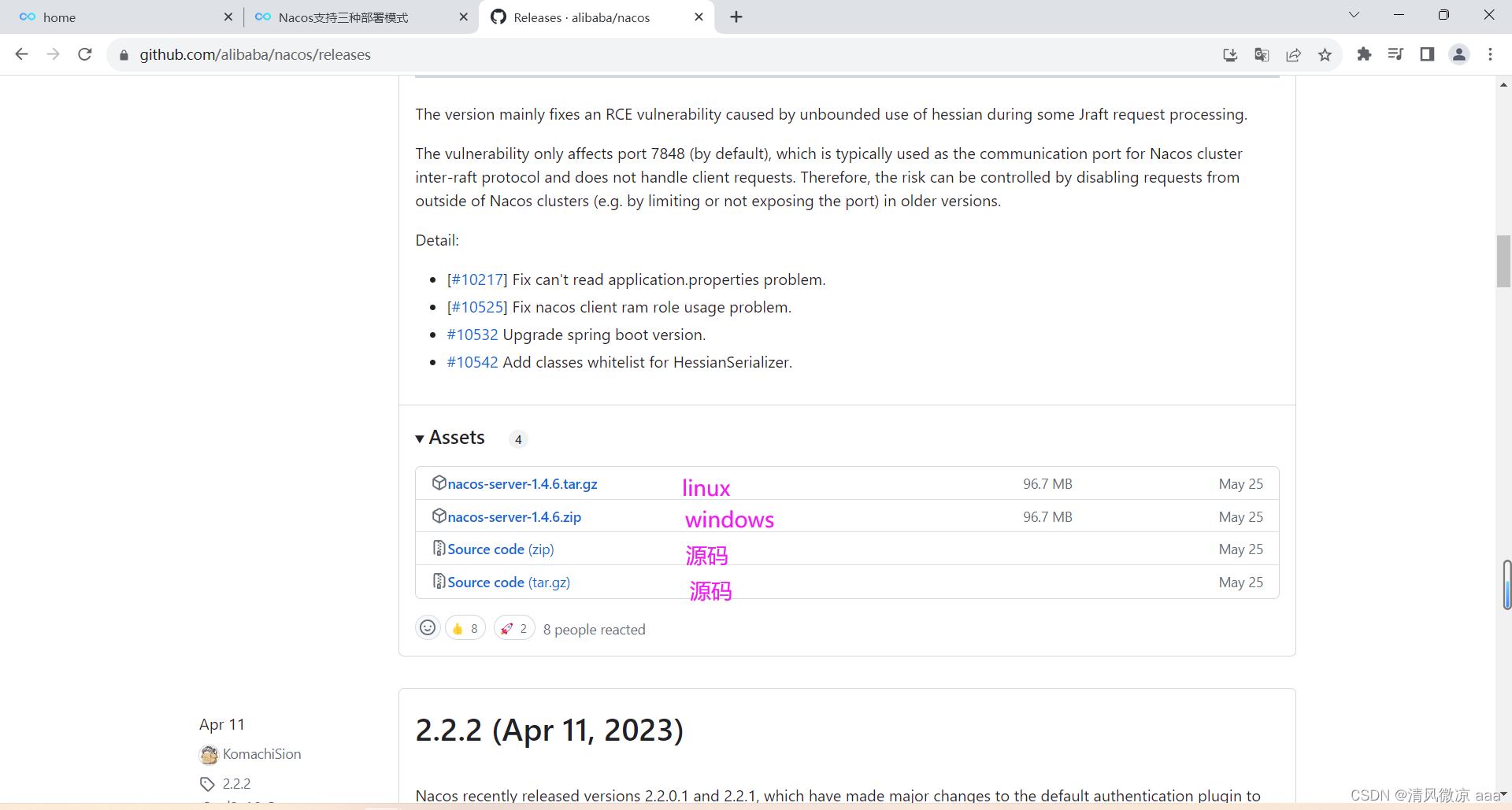The width and height of the screenshot is (1512, 810).
Task: Open the tab search dropdown arrow
Action: point(1354,15)
